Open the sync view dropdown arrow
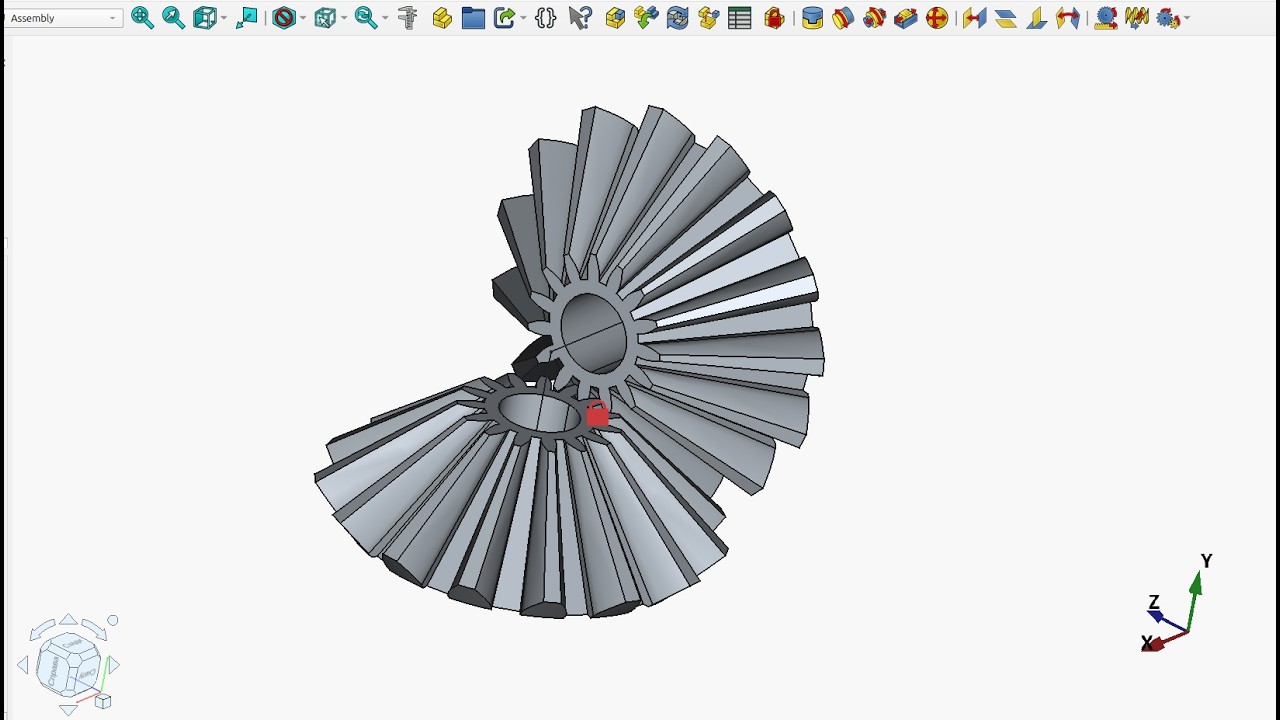The width and height of the screenshot is (1280, 720). (384, 18)
